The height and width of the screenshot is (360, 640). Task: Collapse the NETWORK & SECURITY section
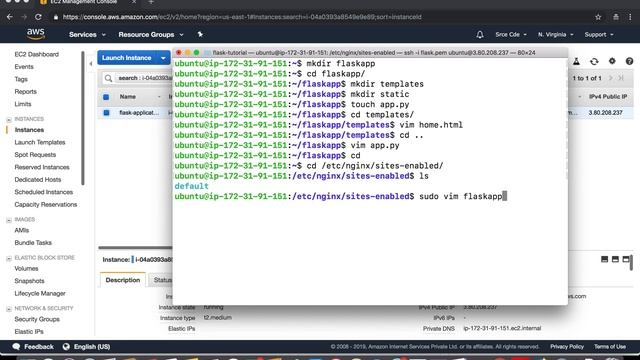[9, 309]
